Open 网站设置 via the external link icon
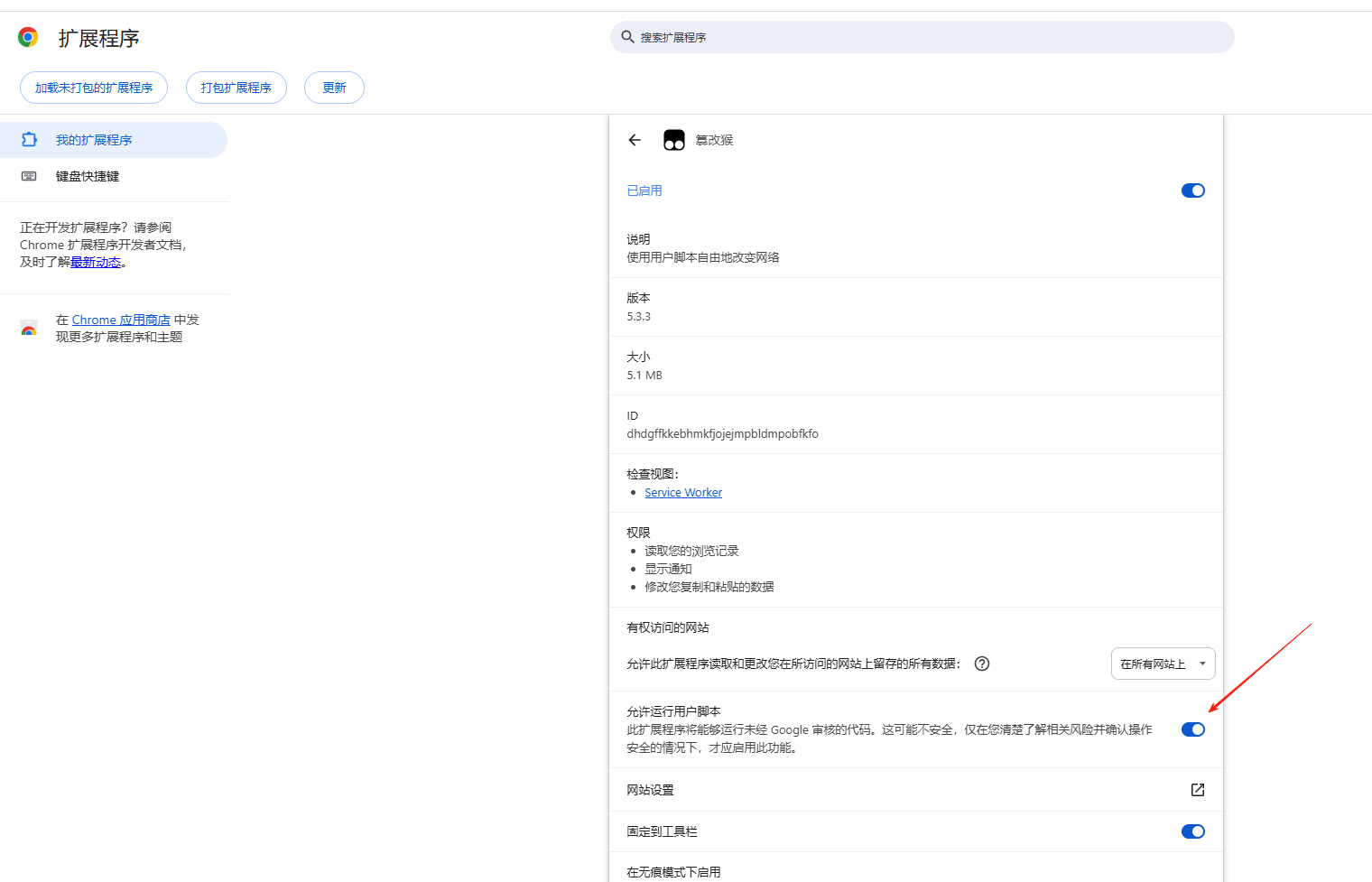The image size is (1372, 882). [1197, 789]
